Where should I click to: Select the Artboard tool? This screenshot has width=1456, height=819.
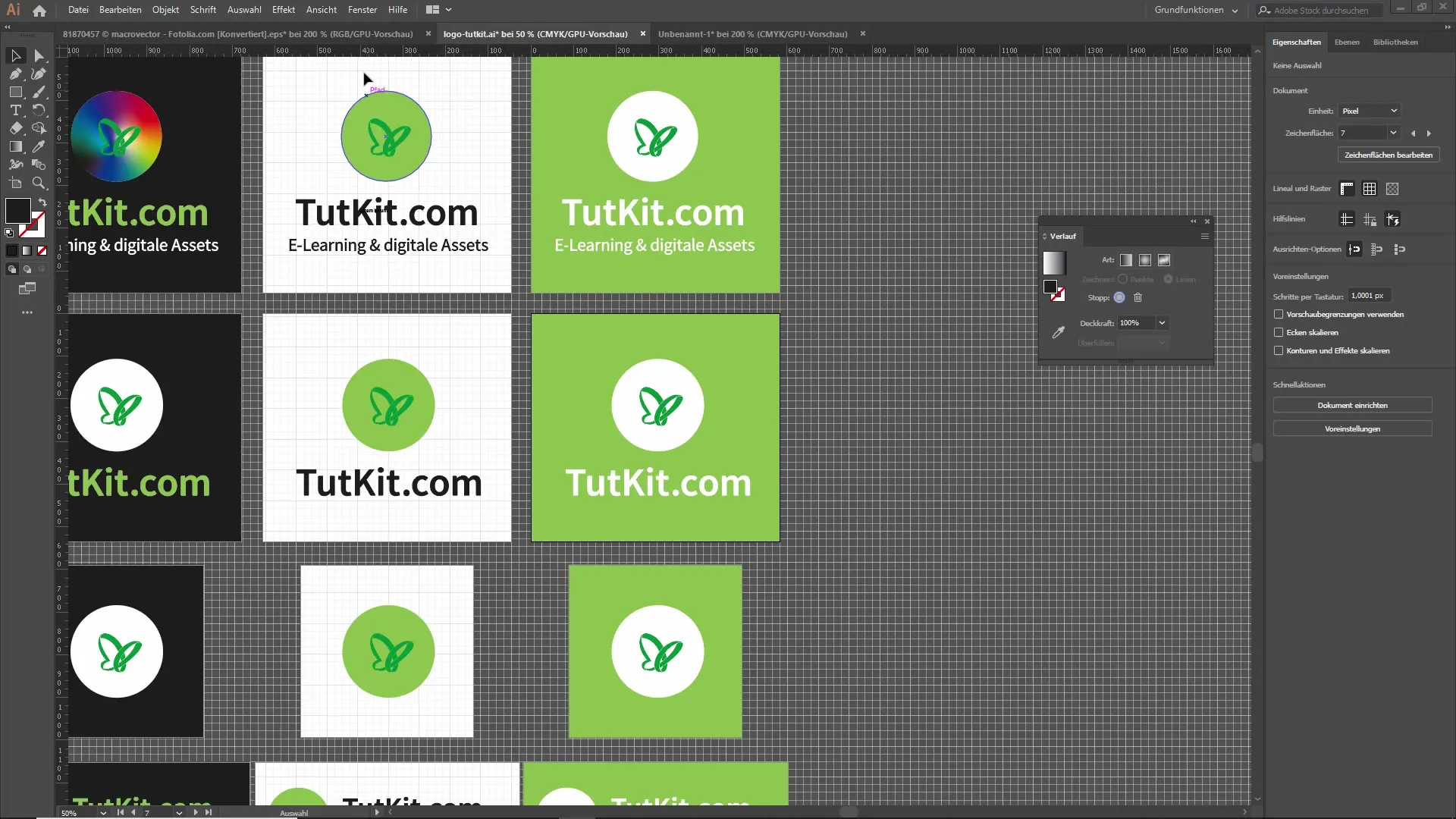tap(16, 183)
